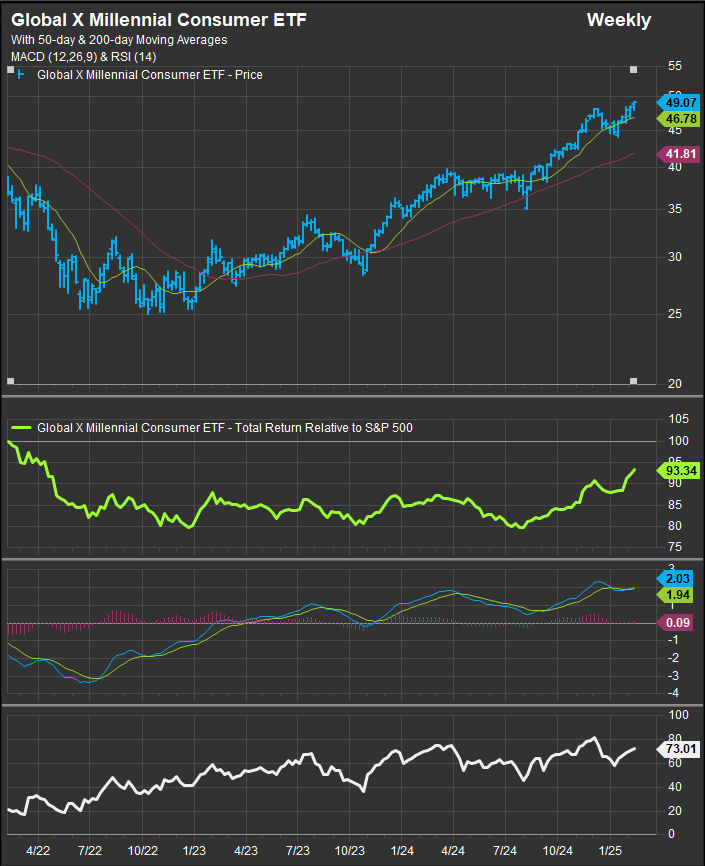705x866 pixels.
Task: Click the top-right price panel corner handle
Action: 634,70
